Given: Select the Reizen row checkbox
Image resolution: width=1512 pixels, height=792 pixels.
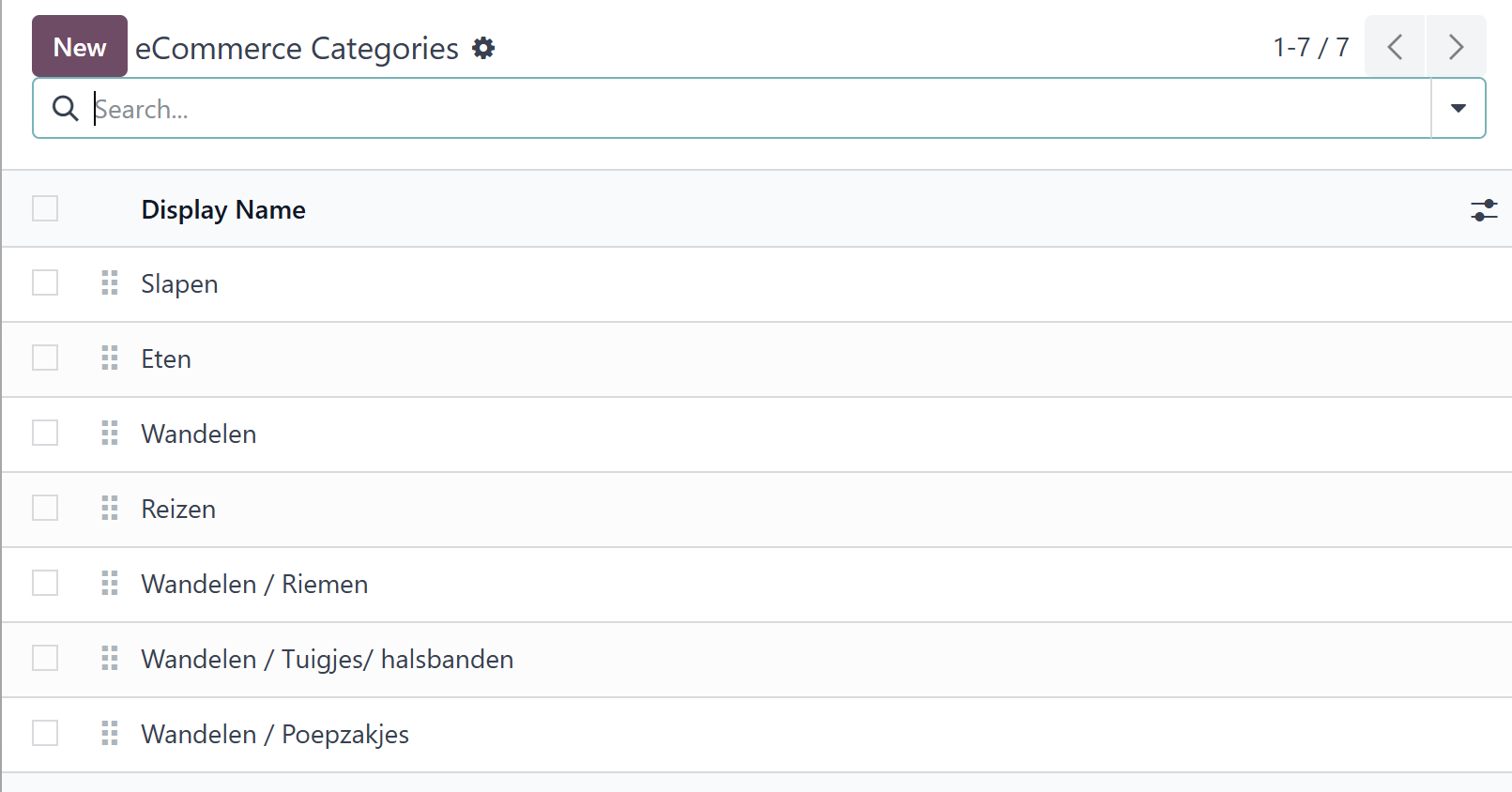Looking at the screenshot, I should [45, 508].
